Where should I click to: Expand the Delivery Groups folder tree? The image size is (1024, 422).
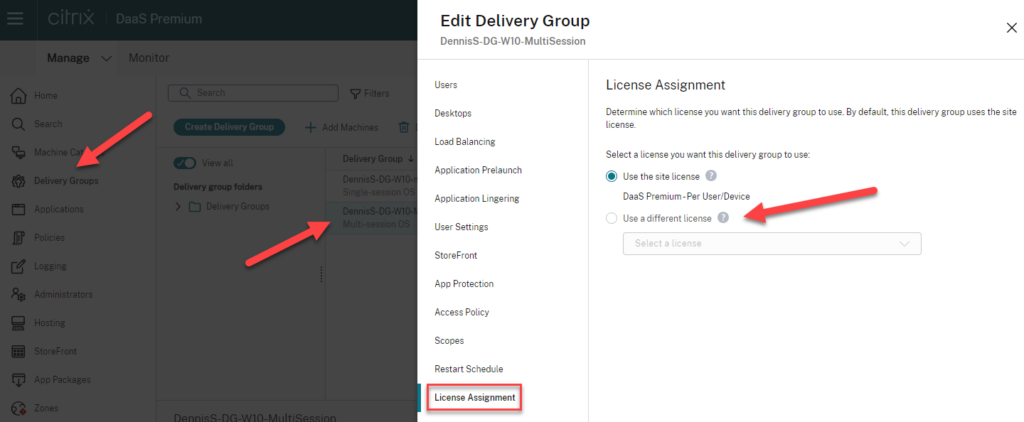[x=179, y=207]
